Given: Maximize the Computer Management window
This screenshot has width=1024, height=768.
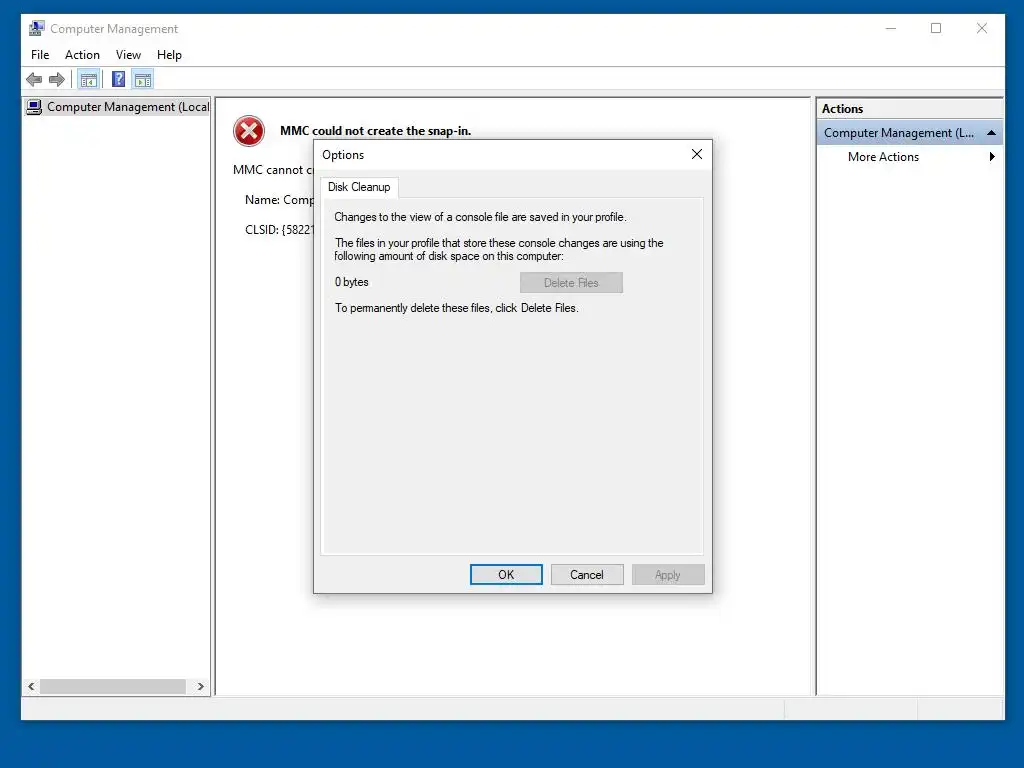Looking at the screenshot, I should (936, 28).
